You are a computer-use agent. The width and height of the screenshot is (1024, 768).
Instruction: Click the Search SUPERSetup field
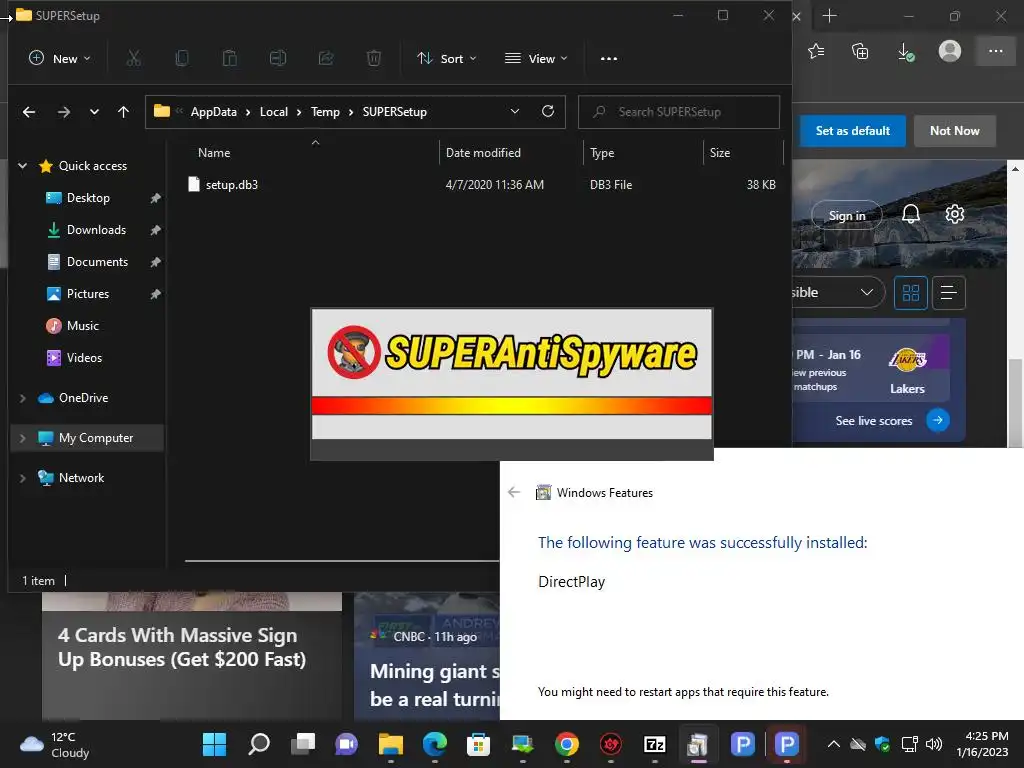coord(679,112)
